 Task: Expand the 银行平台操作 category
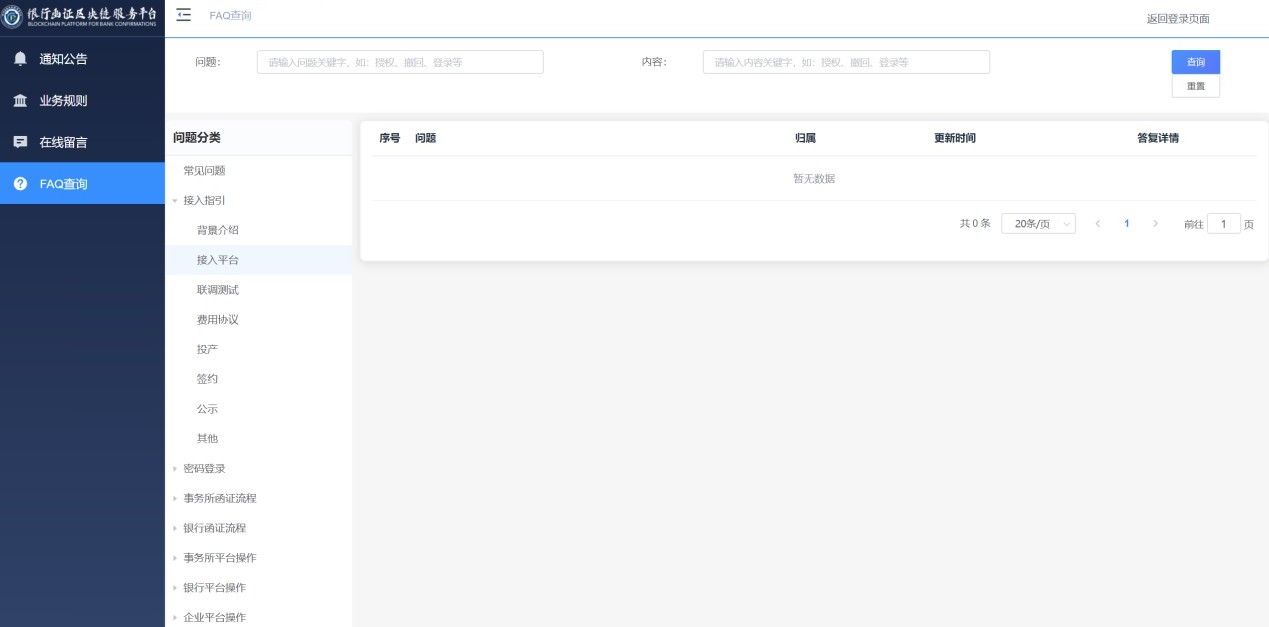[x=175, y=588]
